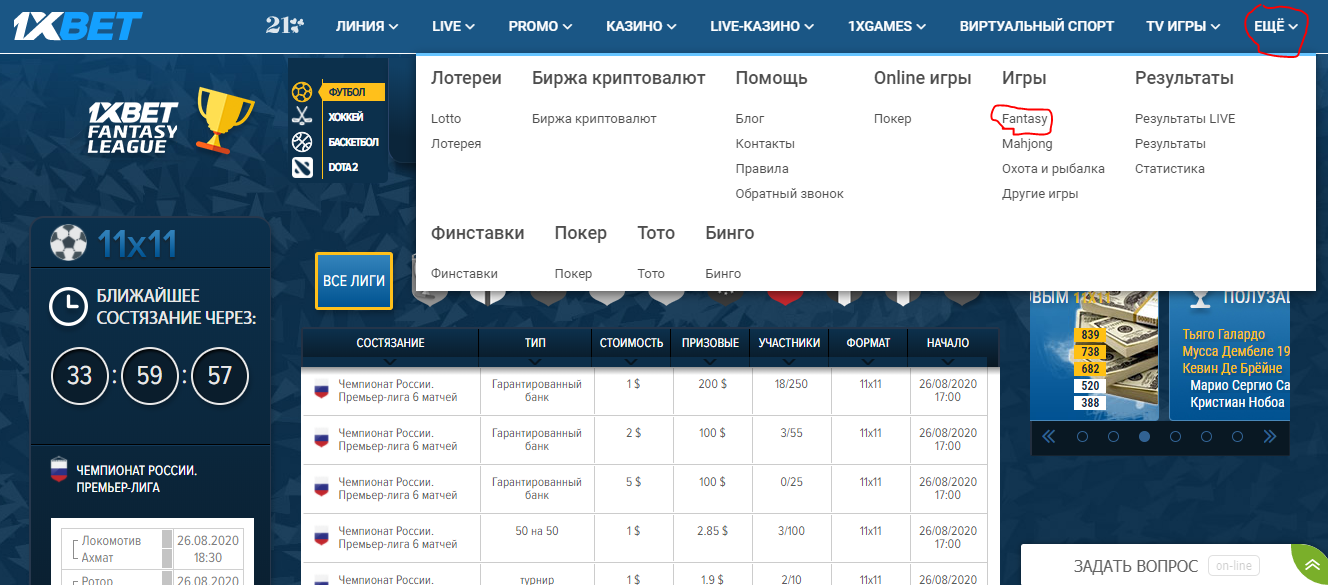Open Бинго link under Бинго
The image size is (1328, 585).
click(723, 273)
